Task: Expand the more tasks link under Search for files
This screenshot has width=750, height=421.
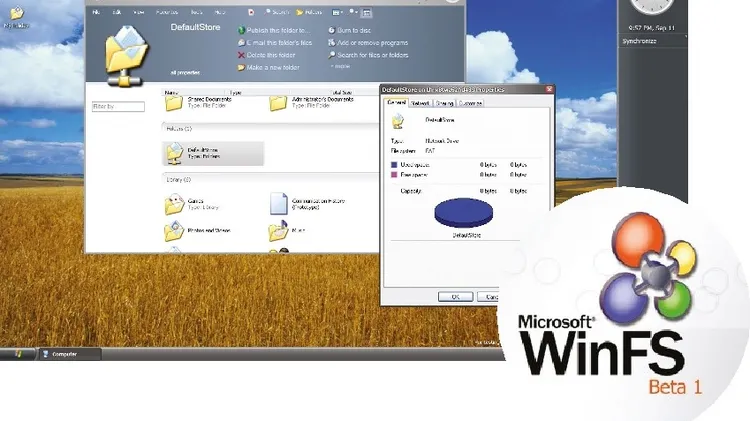Action: [341, 66]
